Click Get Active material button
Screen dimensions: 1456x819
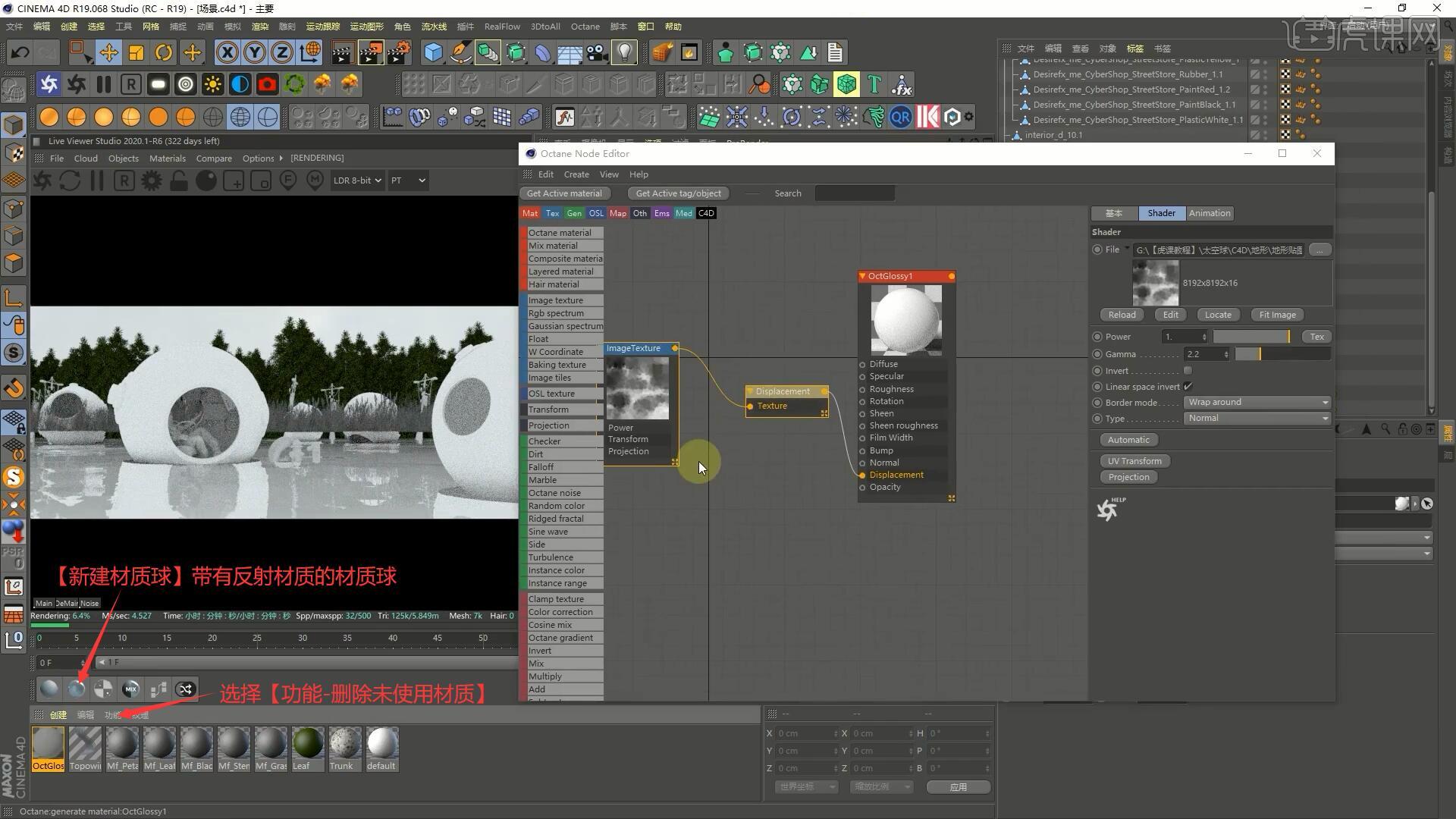(x=564, y=193)
